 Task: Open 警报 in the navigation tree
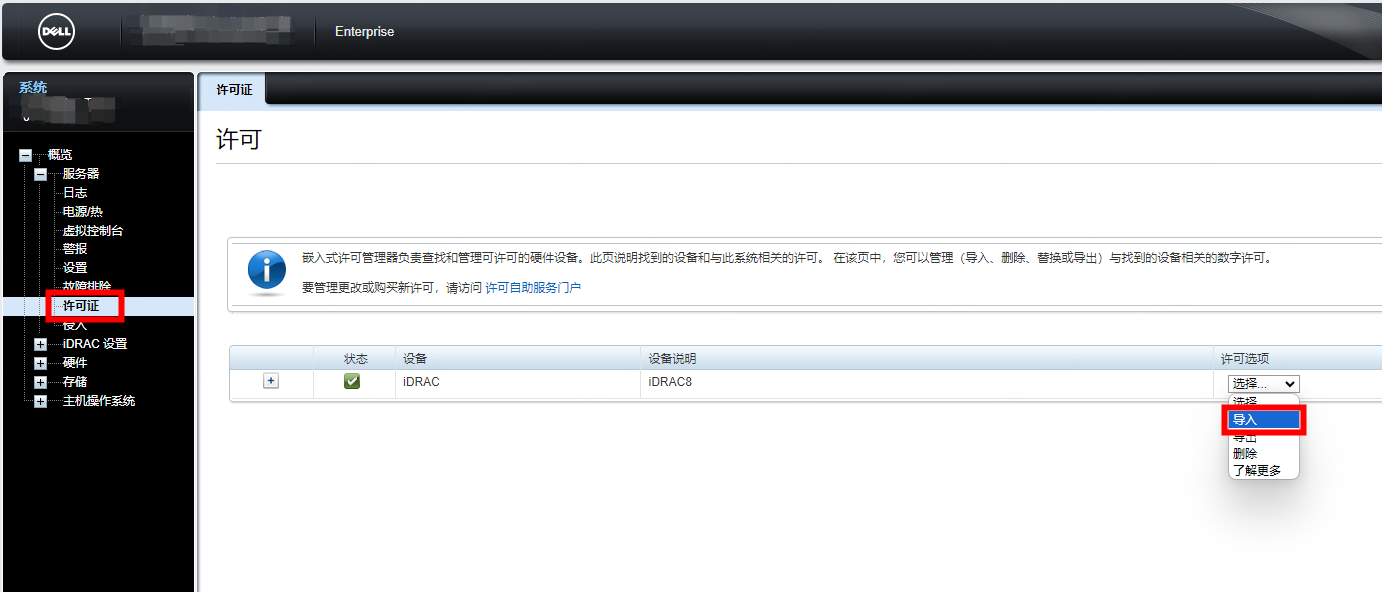click(x=75, y=249)
